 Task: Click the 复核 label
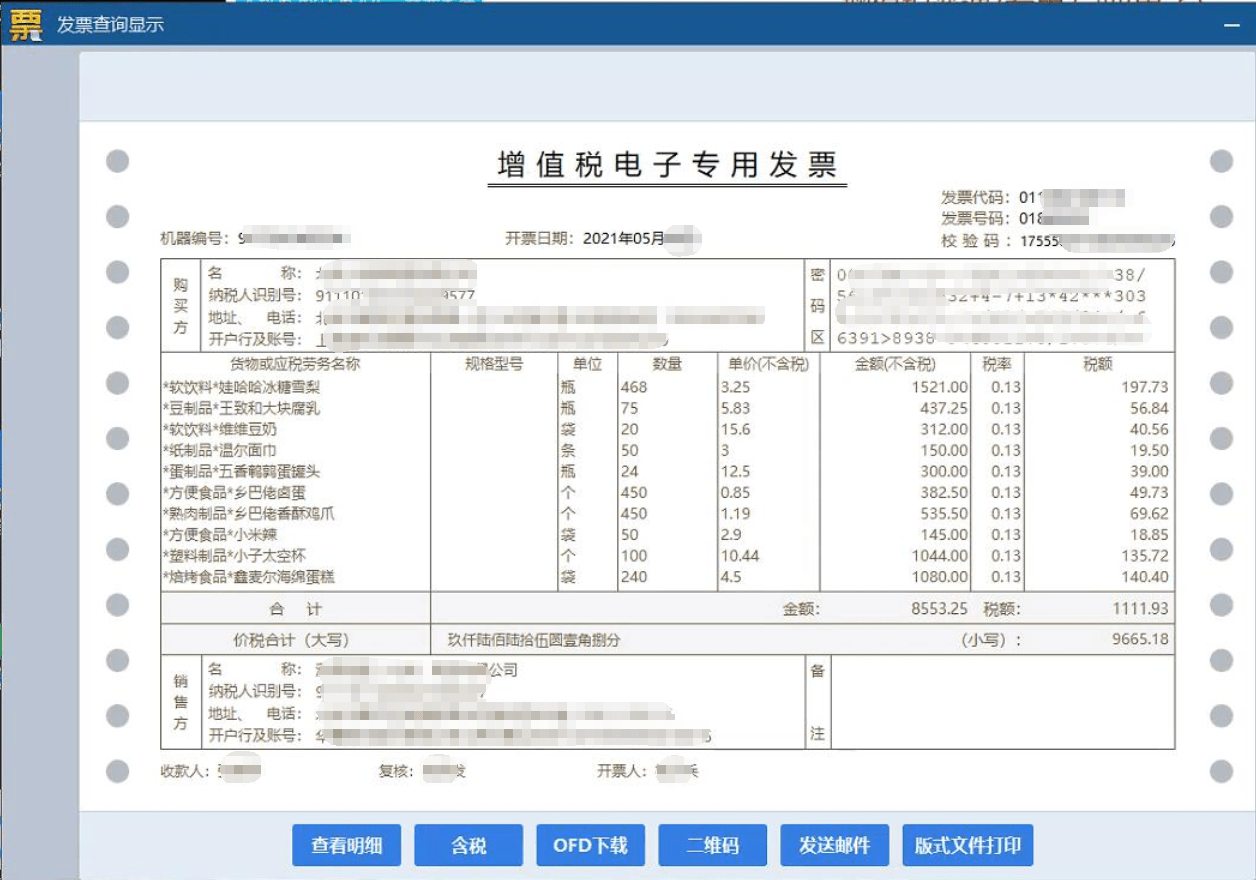[397, 771]
